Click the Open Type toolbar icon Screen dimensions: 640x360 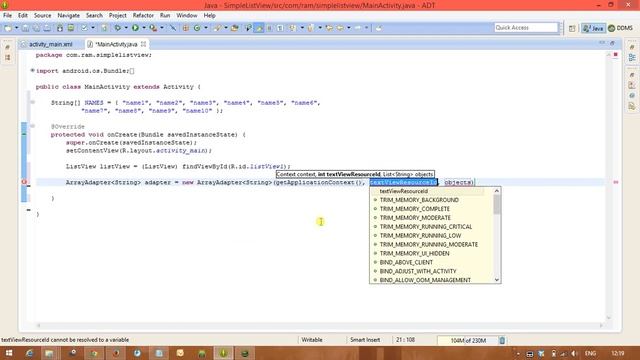[x=234, y=28]
